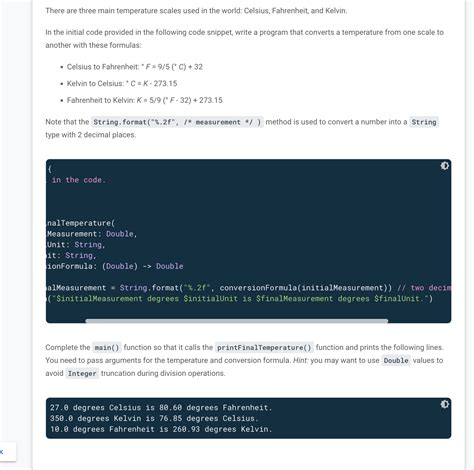Click the code snippet's horizontal scrollbar
474x470 pixels.
pos(237,321)
